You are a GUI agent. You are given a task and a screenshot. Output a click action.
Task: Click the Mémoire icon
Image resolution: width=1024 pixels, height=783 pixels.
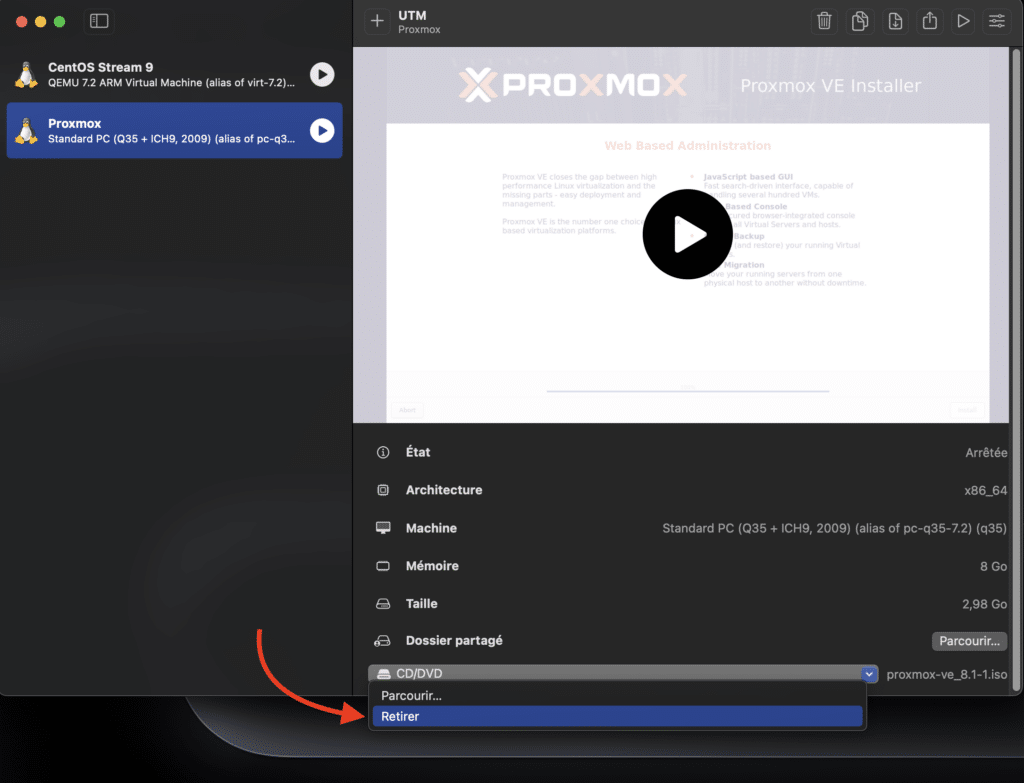pyautogui.click(x=383, y=566)
